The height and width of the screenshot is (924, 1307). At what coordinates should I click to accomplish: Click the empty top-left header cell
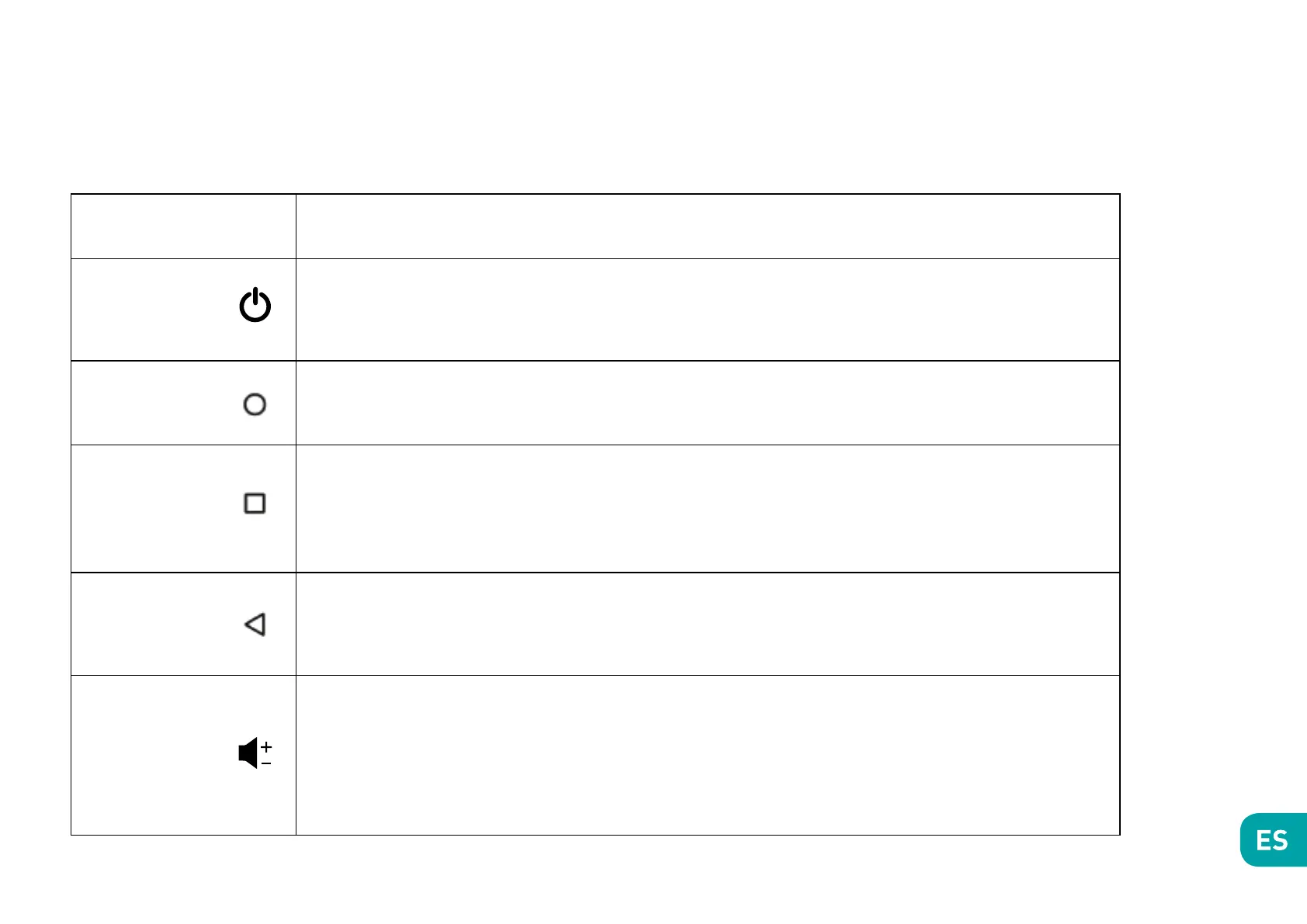(183, 227)
